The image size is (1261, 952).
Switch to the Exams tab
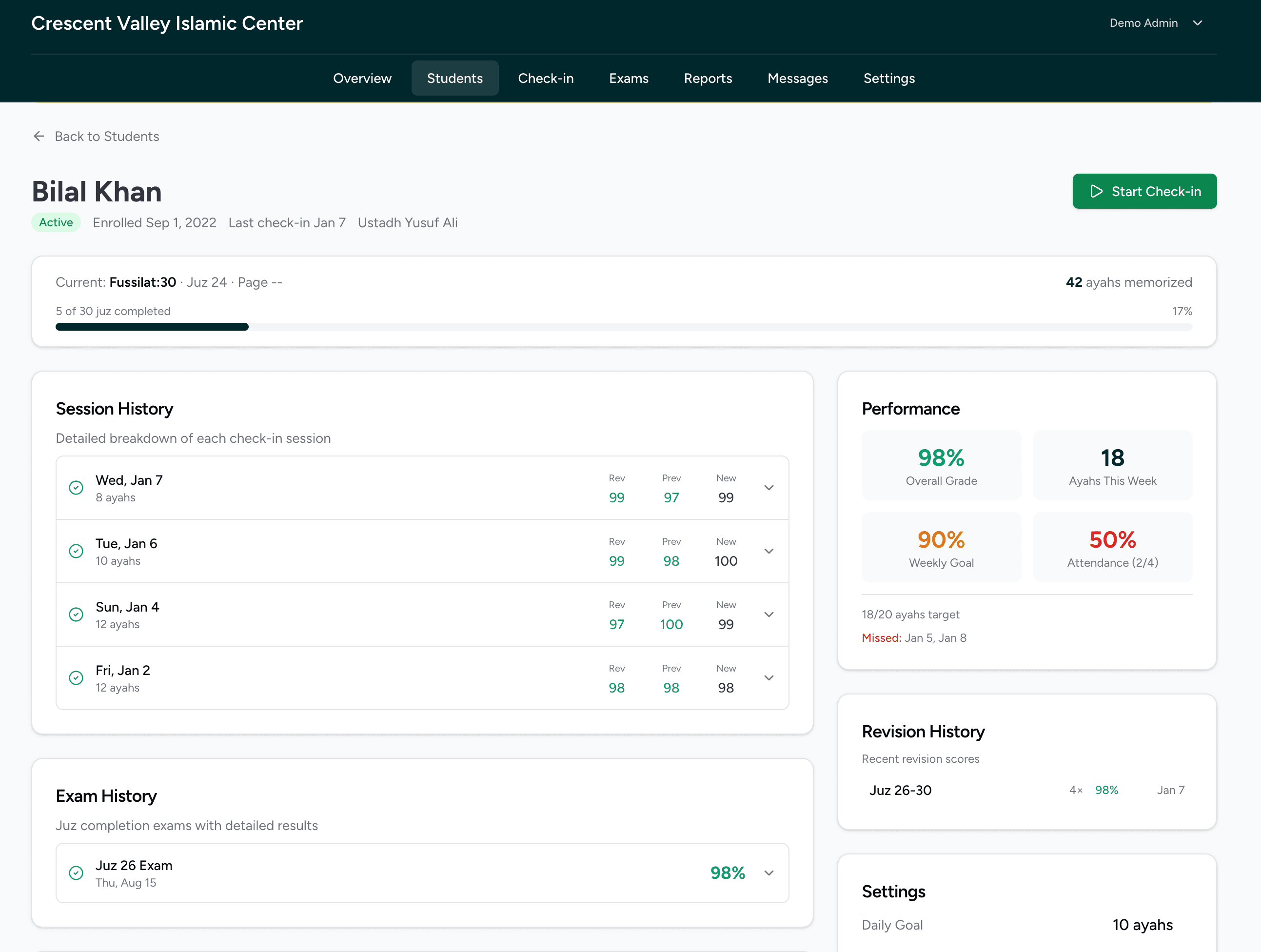pyautogui.click(x=629, y=78)
